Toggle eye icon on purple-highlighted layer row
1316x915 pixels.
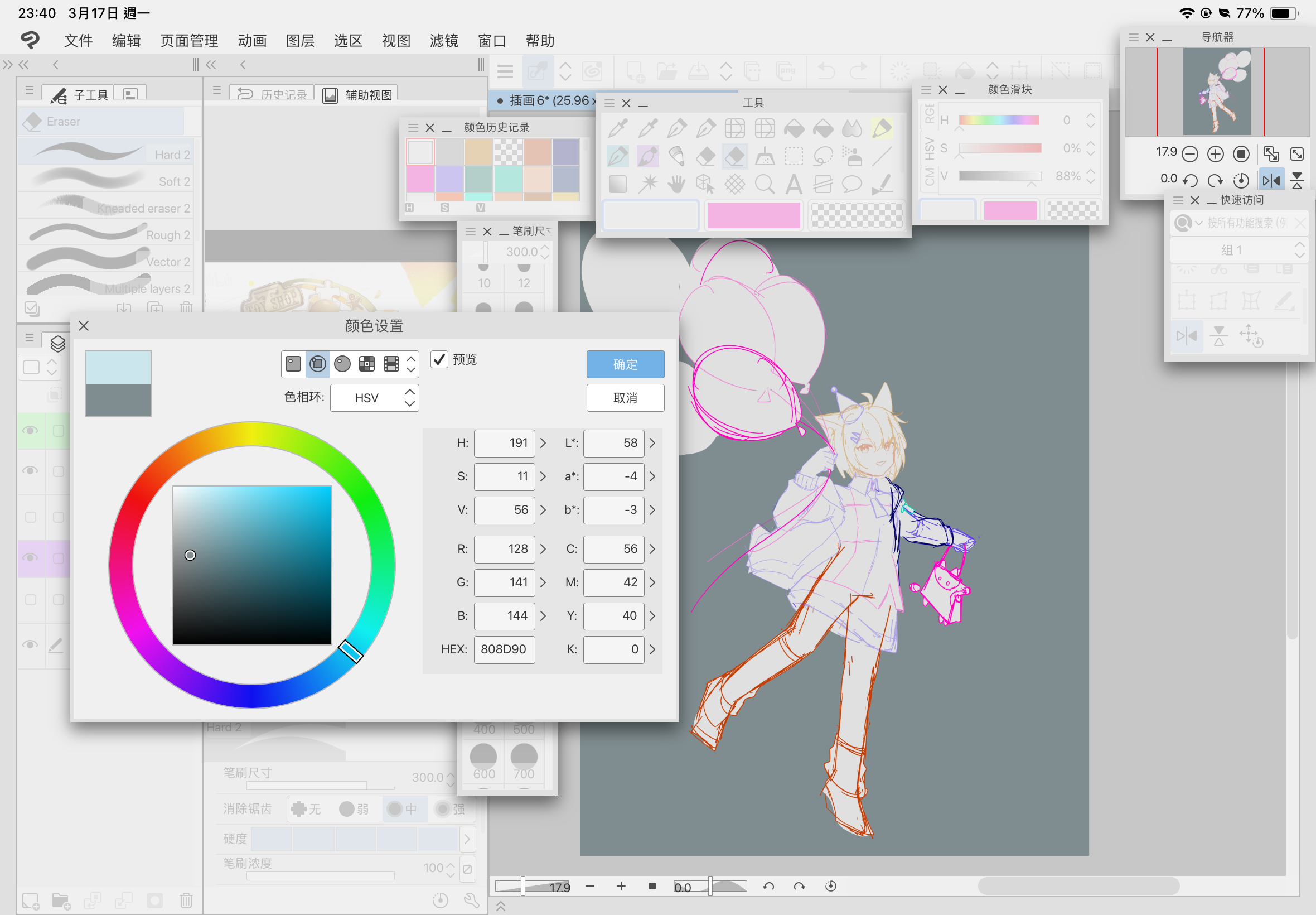[x=30, y=558]
